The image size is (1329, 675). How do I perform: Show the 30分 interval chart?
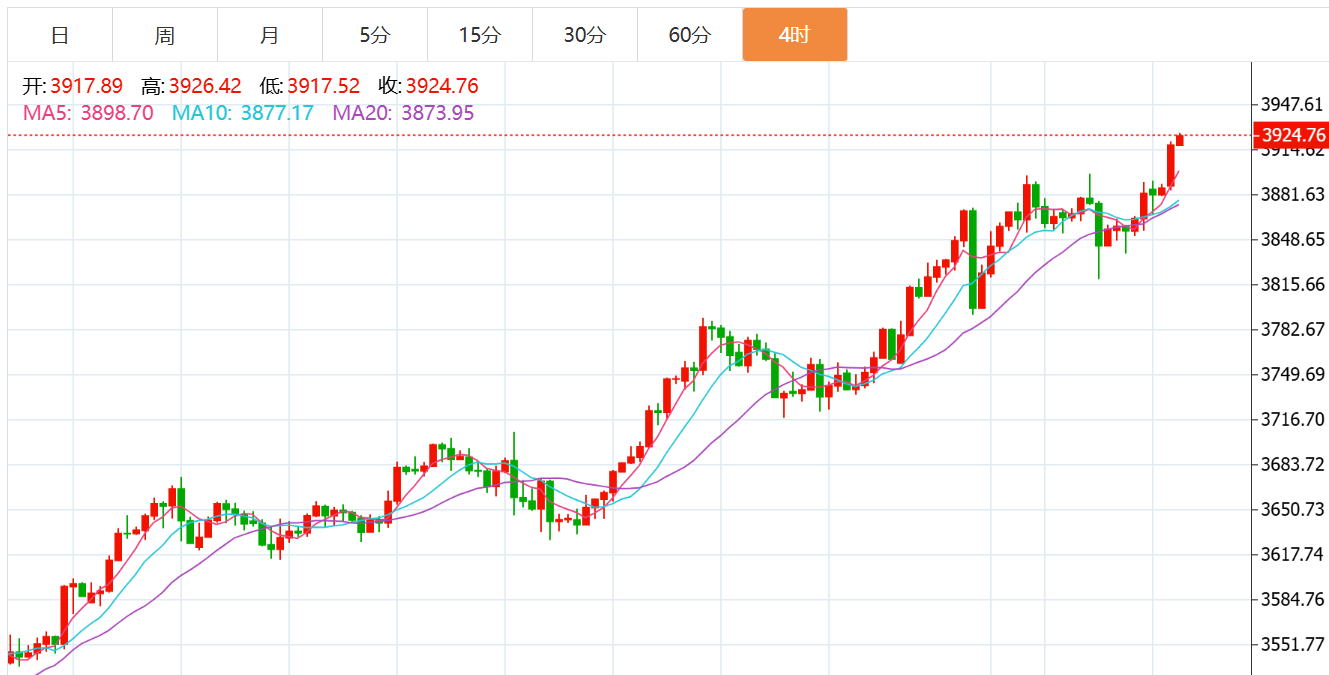585,35
